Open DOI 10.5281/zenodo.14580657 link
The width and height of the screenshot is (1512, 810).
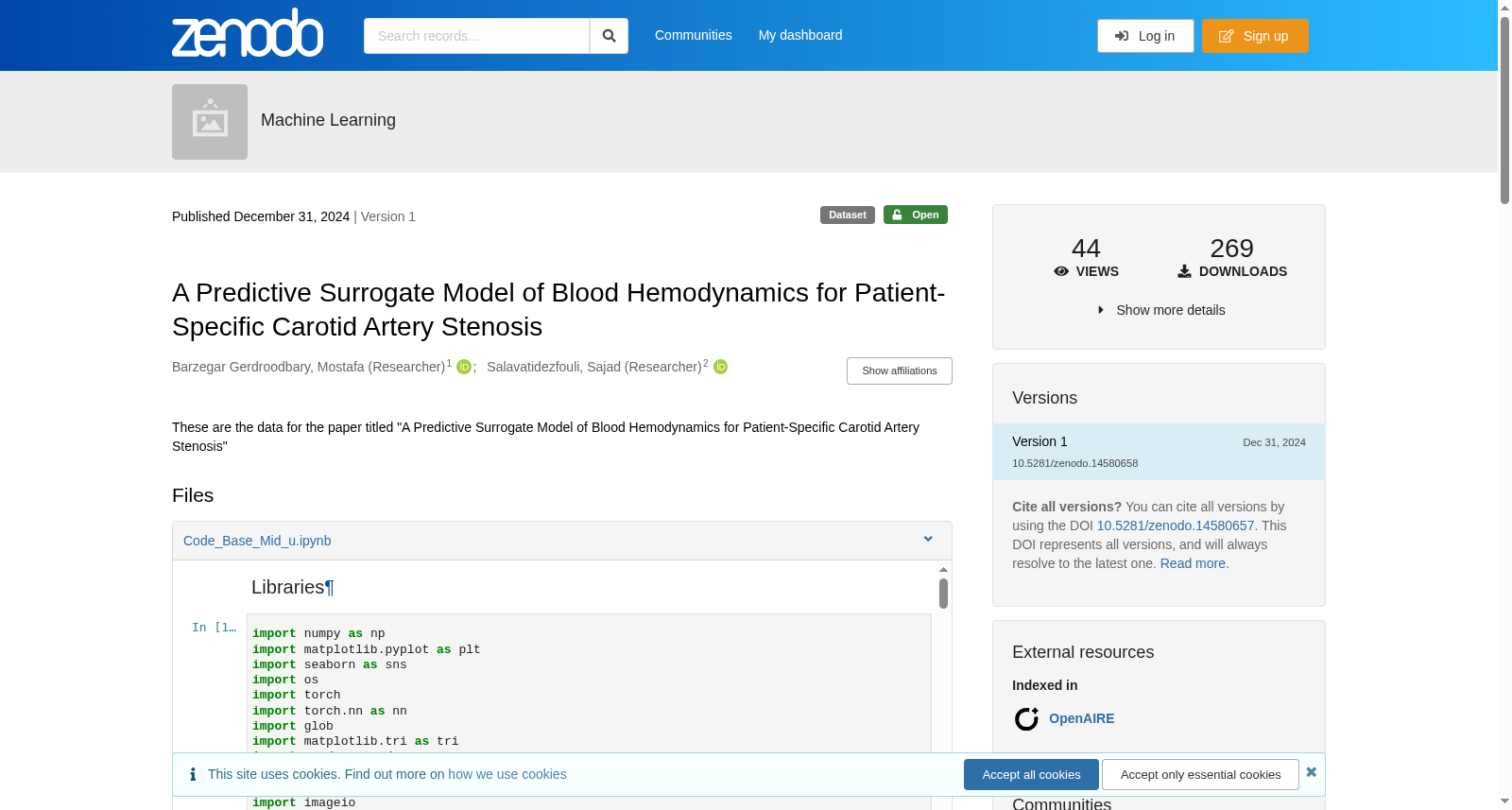(x=1176, y=526)
